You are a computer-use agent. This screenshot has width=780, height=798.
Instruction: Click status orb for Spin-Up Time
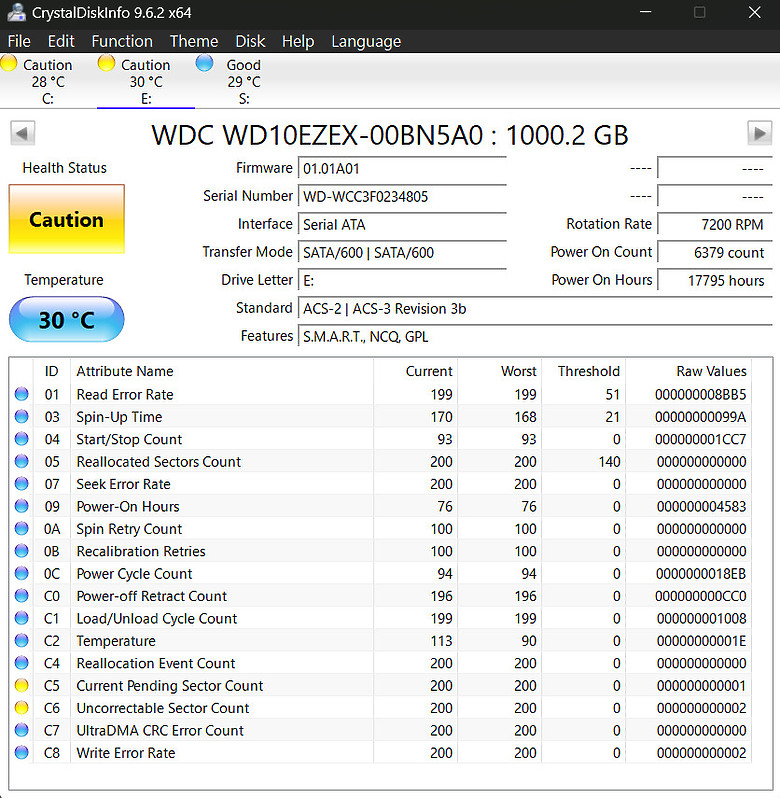pos(21,416)
